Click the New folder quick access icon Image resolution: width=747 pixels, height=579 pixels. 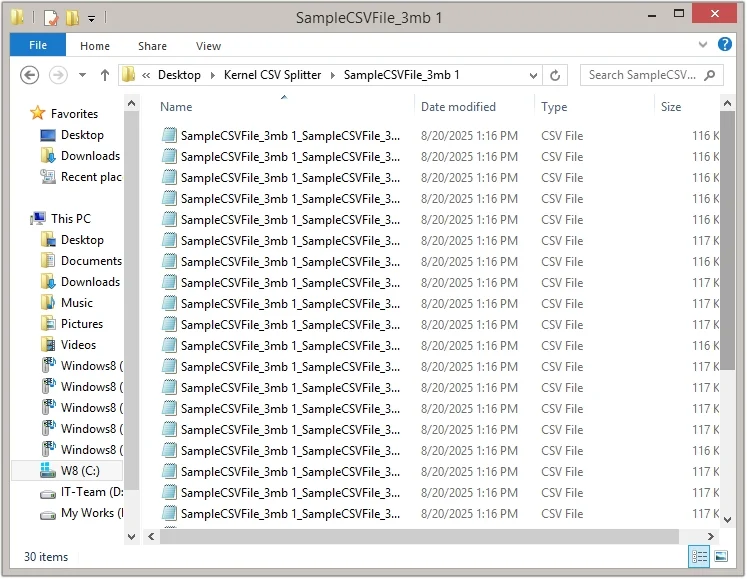71,18
